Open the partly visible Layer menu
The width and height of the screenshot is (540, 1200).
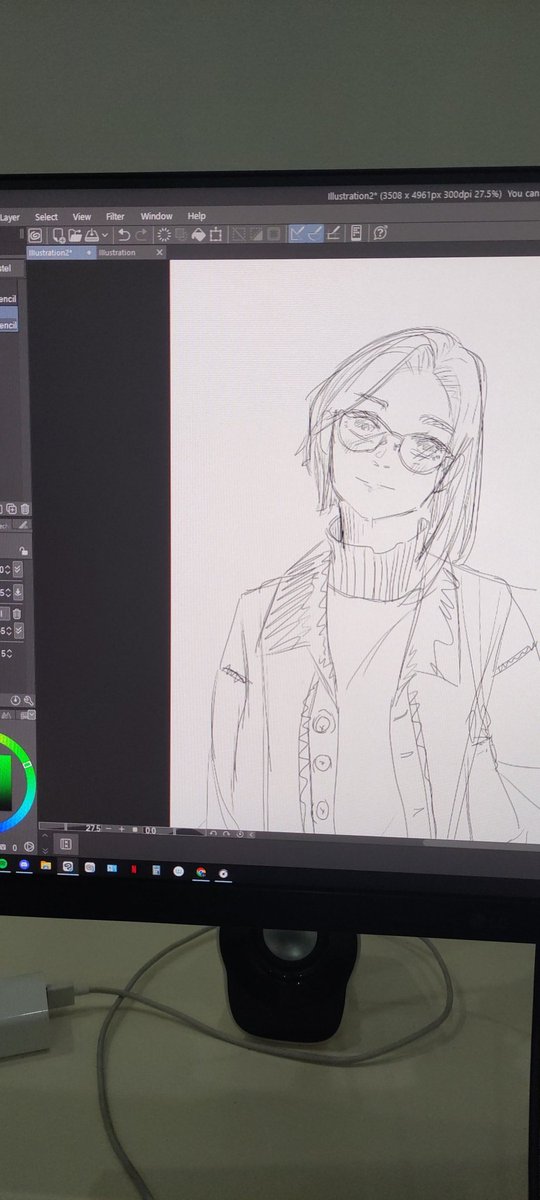click(10, 216)
